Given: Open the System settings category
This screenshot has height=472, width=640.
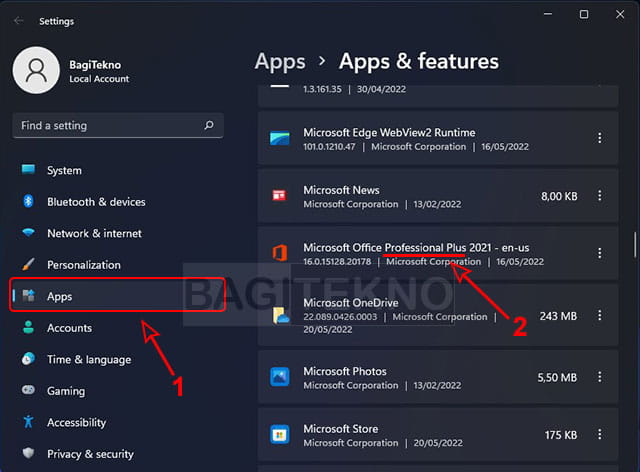Looking at the screenshot, I should (x=118, y=170).
